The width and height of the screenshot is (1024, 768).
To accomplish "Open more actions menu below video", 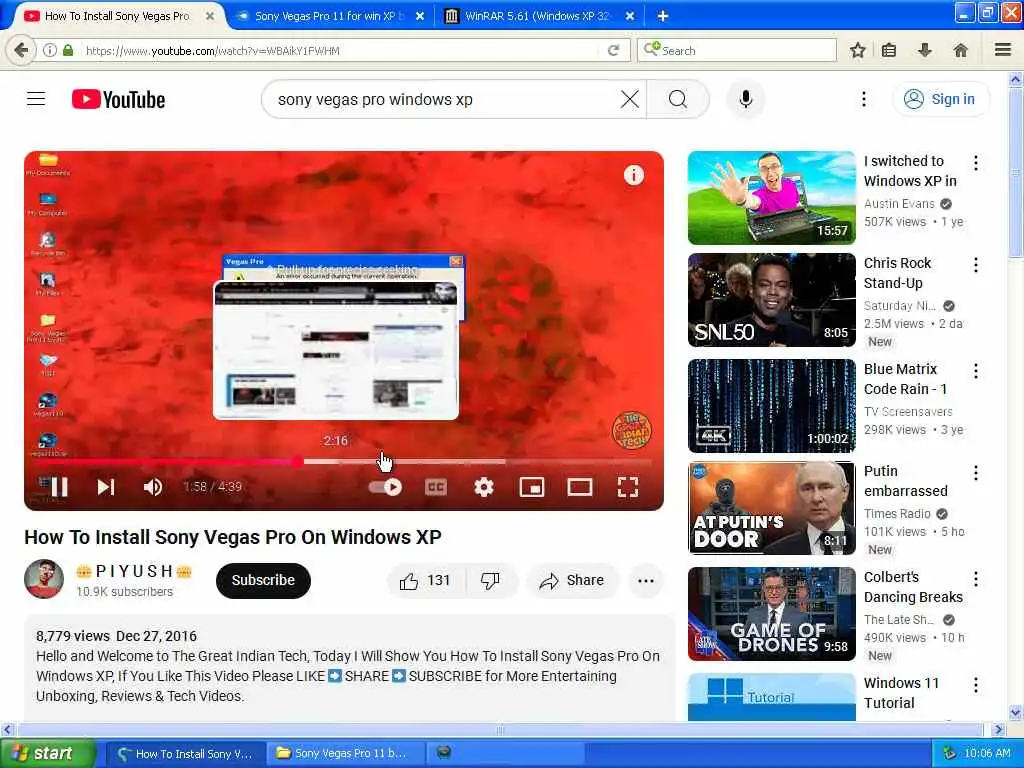I will pyautogui.click(x=645, y=581).
